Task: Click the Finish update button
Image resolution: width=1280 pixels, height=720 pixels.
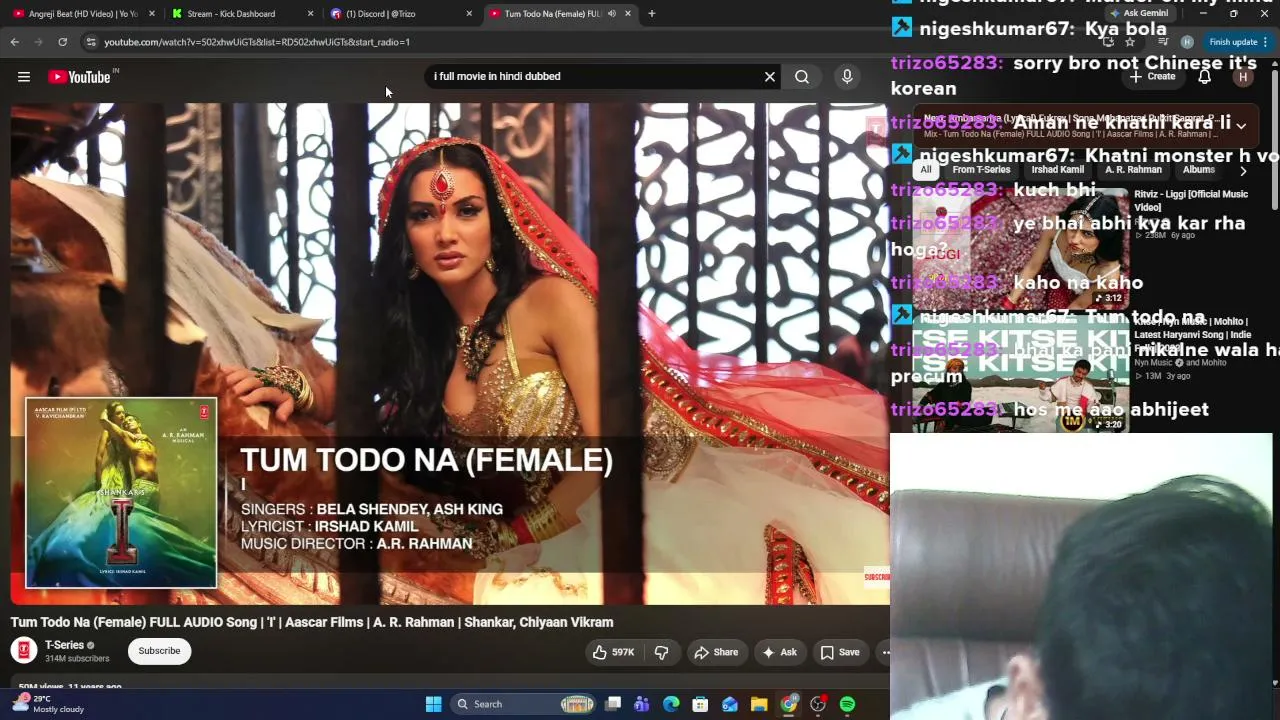Action: coord(1237,42)
